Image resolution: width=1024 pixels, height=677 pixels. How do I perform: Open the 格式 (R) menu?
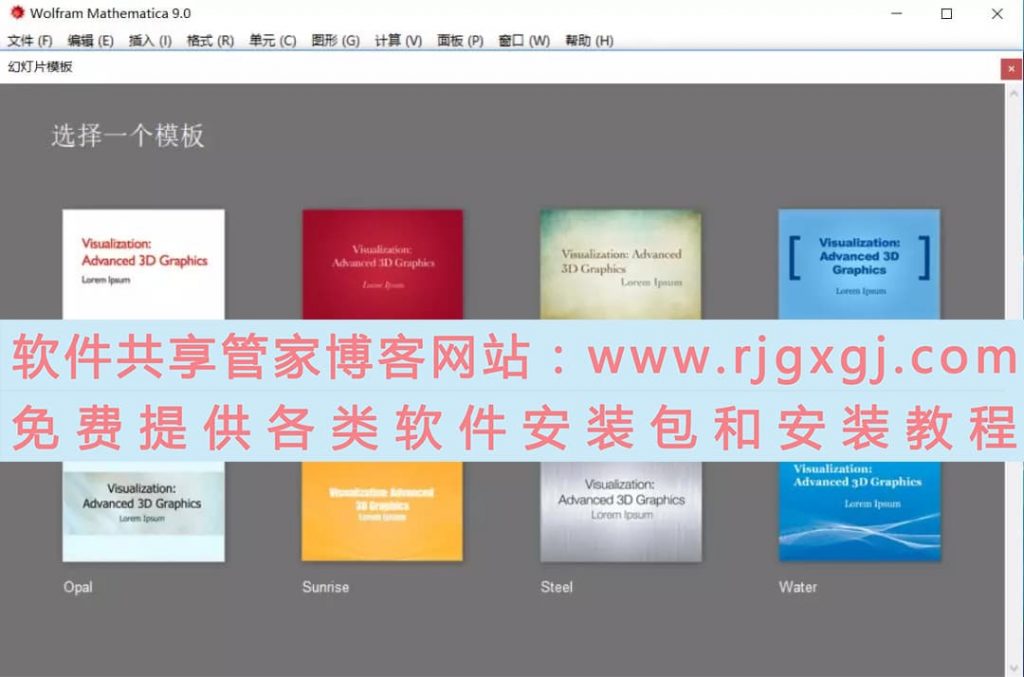pyautogui.click(x=210, y=40)
